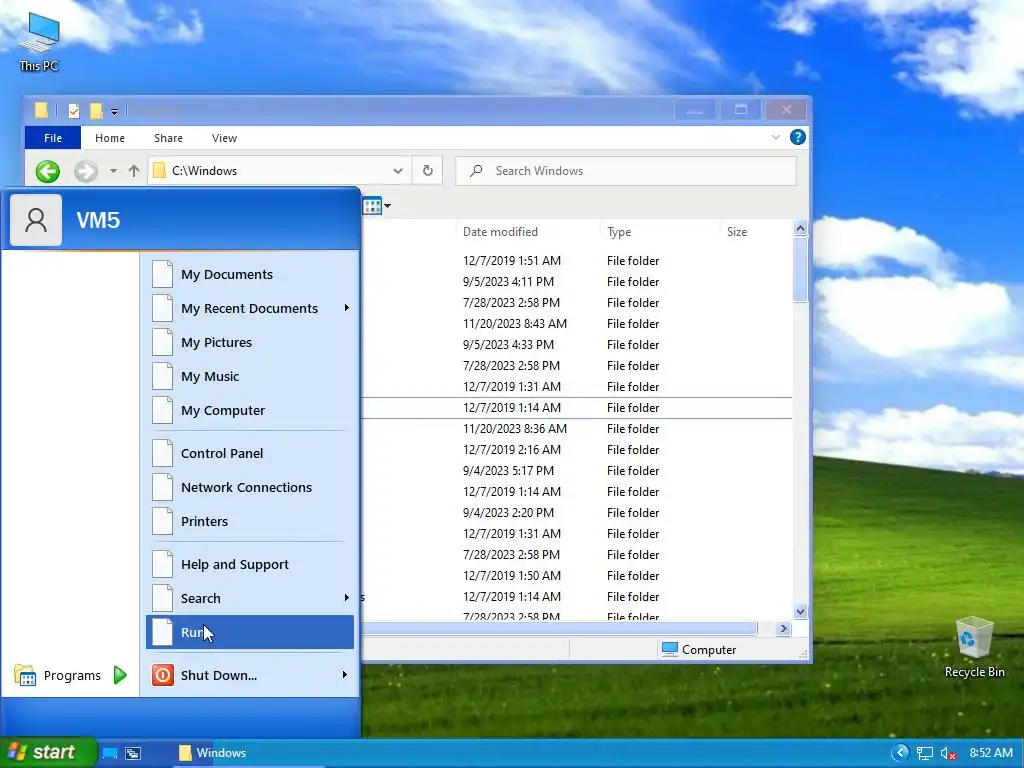Switch to the Home ribbon tab

coord(110,138)
